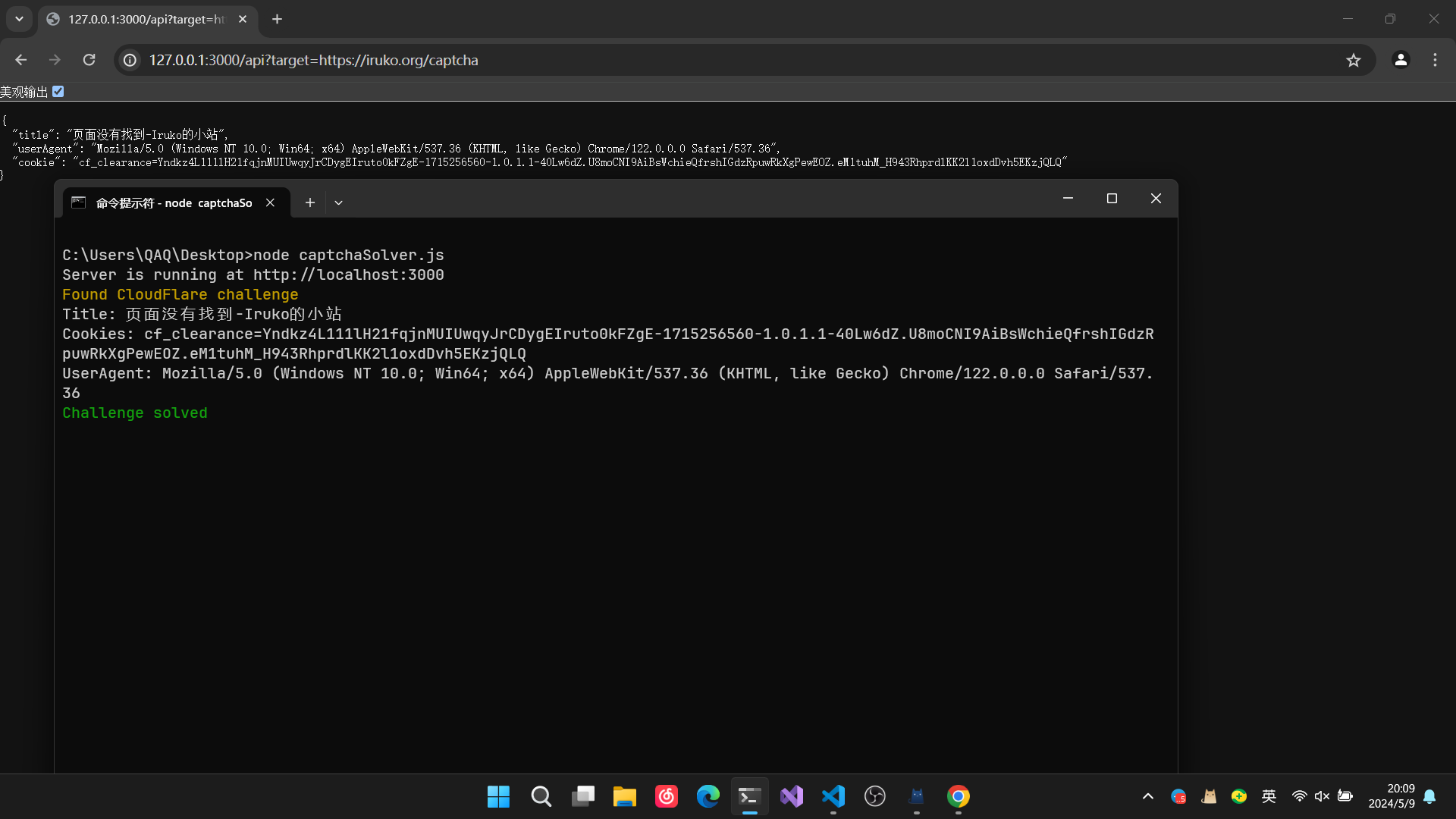Open purple Visual Studio icon in taskbar

[x=791, y=796]
